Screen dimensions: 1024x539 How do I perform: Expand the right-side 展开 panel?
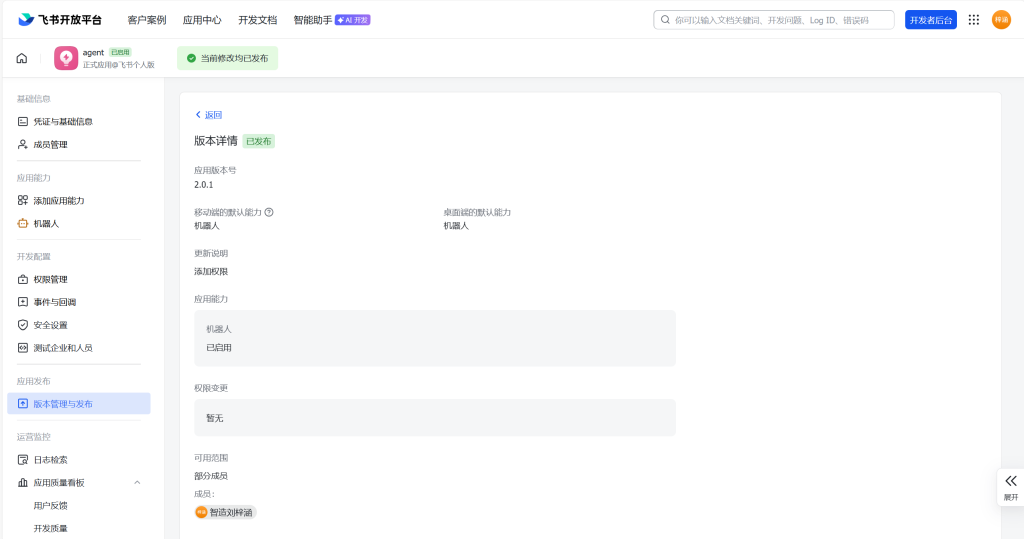point(1010,486)
